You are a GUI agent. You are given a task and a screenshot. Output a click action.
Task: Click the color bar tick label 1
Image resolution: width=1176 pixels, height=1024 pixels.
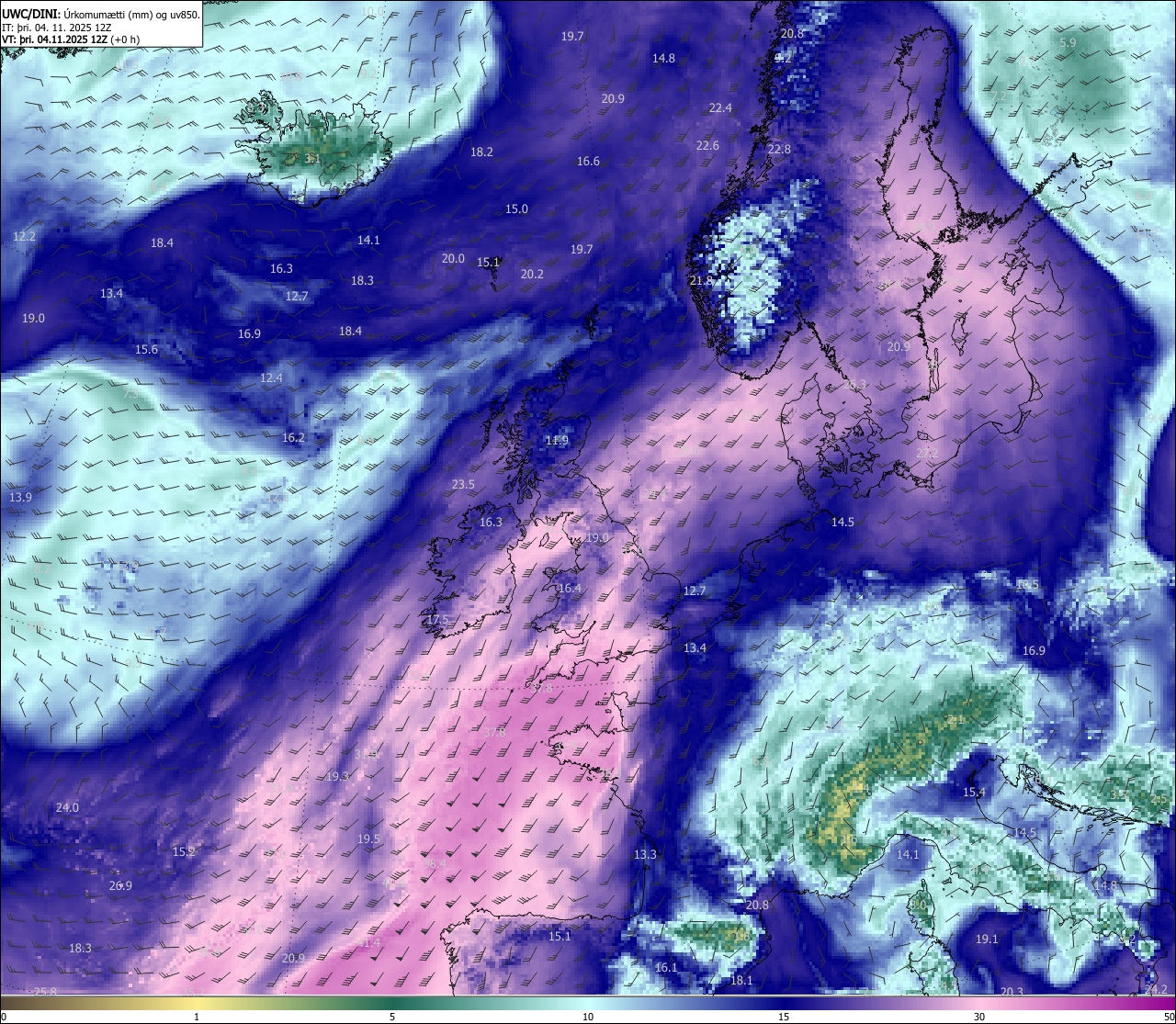[197, 1017]
